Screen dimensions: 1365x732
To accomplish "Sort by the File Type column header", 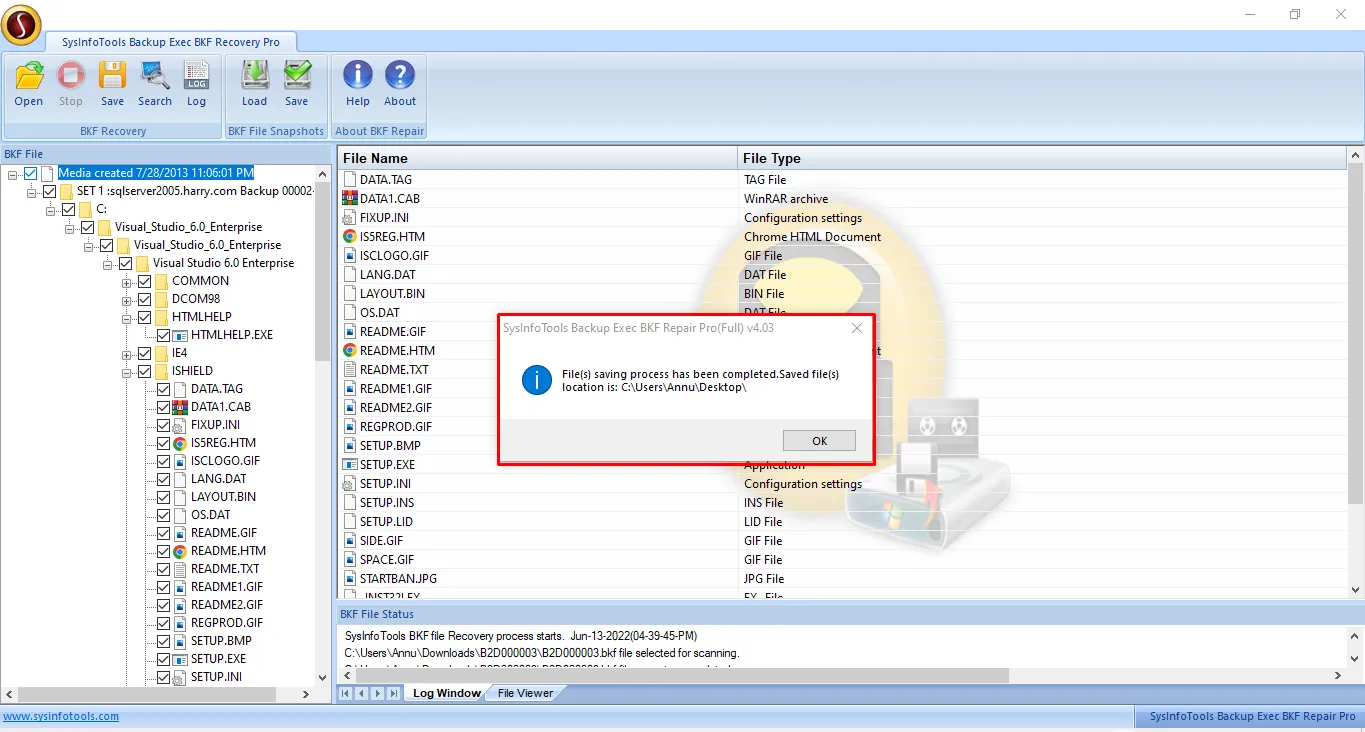I will (x=1043, y=158).
